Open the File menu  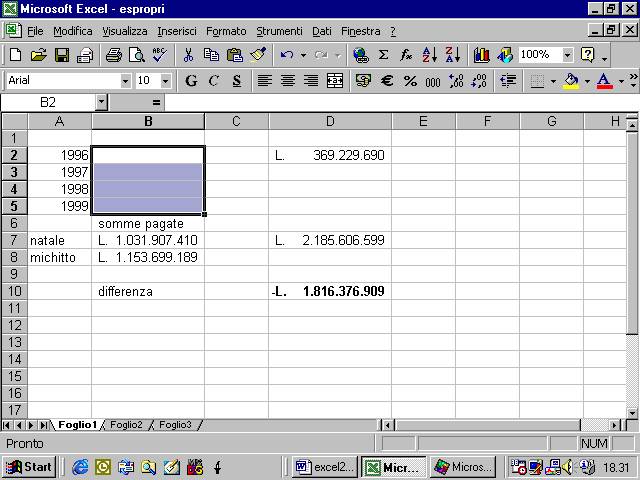pyautogui.click(x=35, y=31)
